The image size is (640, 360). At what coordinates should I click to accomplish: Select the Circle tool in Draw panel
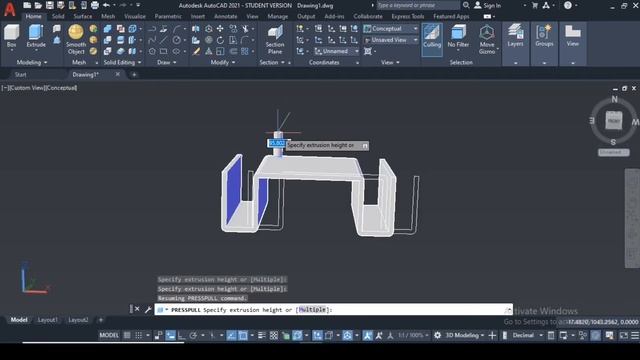pyautogui.click(x=176, y=40)
